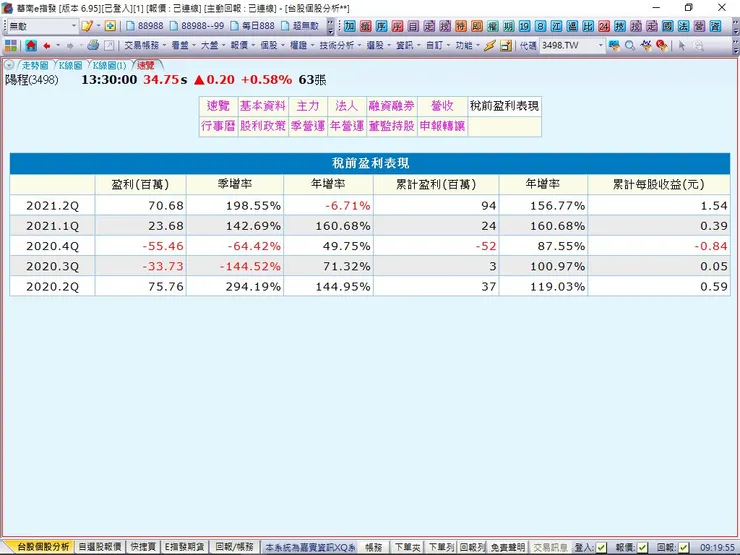The width and height of the screenshot is (740, 555).
Task: Click the green 權 shortcut icon
Action: click(x=493, y=26)
